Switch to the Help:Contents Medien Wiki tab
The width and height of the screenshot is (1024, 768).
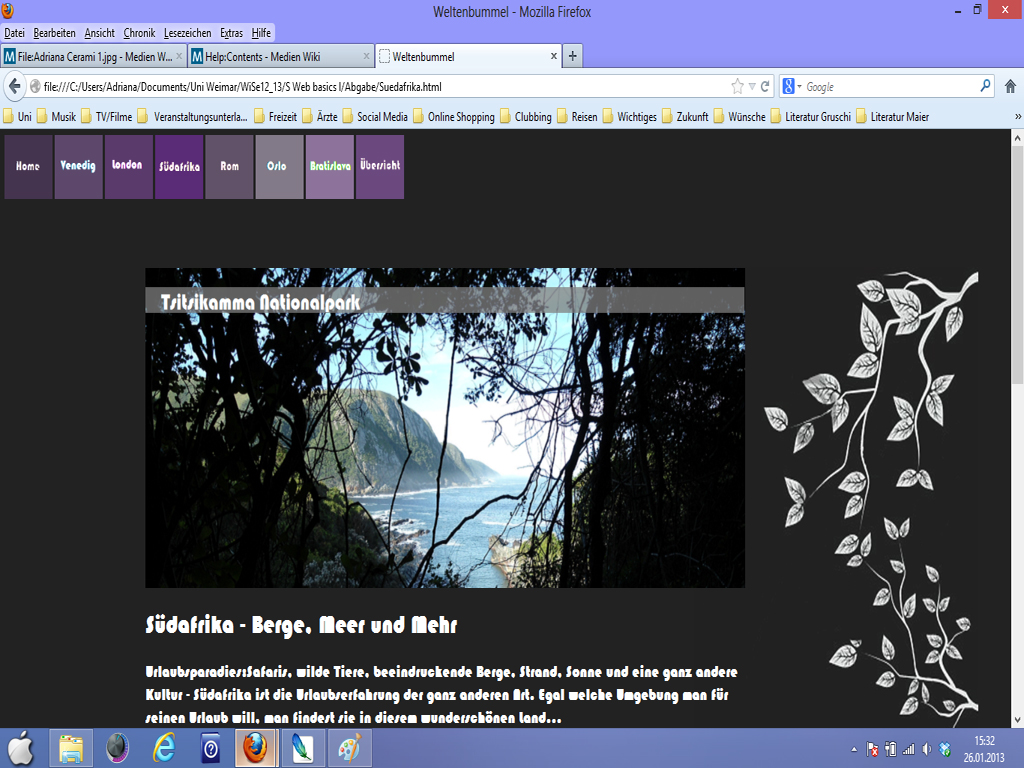click(x=270, y=56)
